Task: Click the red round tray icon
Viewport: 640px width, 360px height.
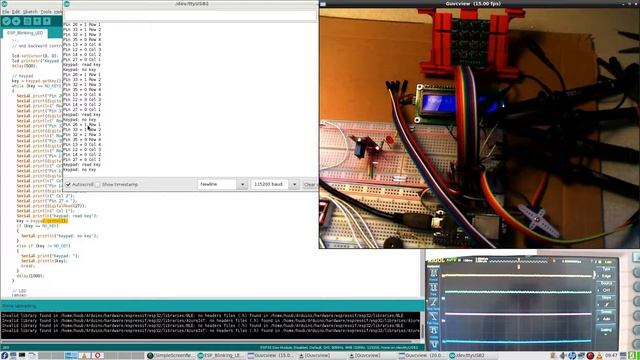Action: 590,356
